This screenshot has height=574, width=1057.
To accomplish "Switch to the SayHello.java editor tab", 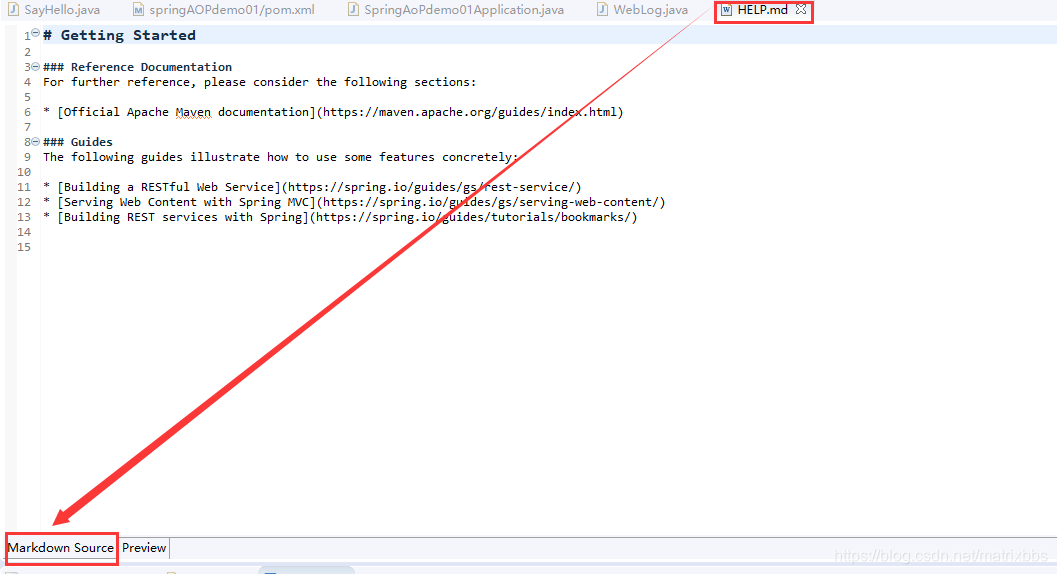I will (x=55, y=10).
